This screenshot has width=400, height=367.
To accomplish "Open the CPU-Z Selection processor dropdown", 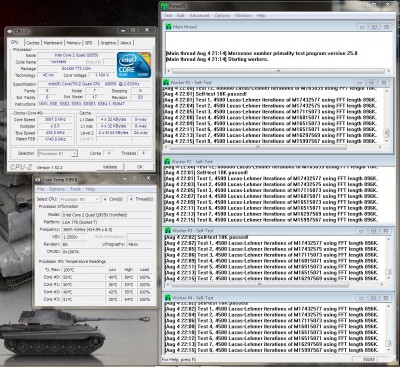I will click(x=74, y=153).
